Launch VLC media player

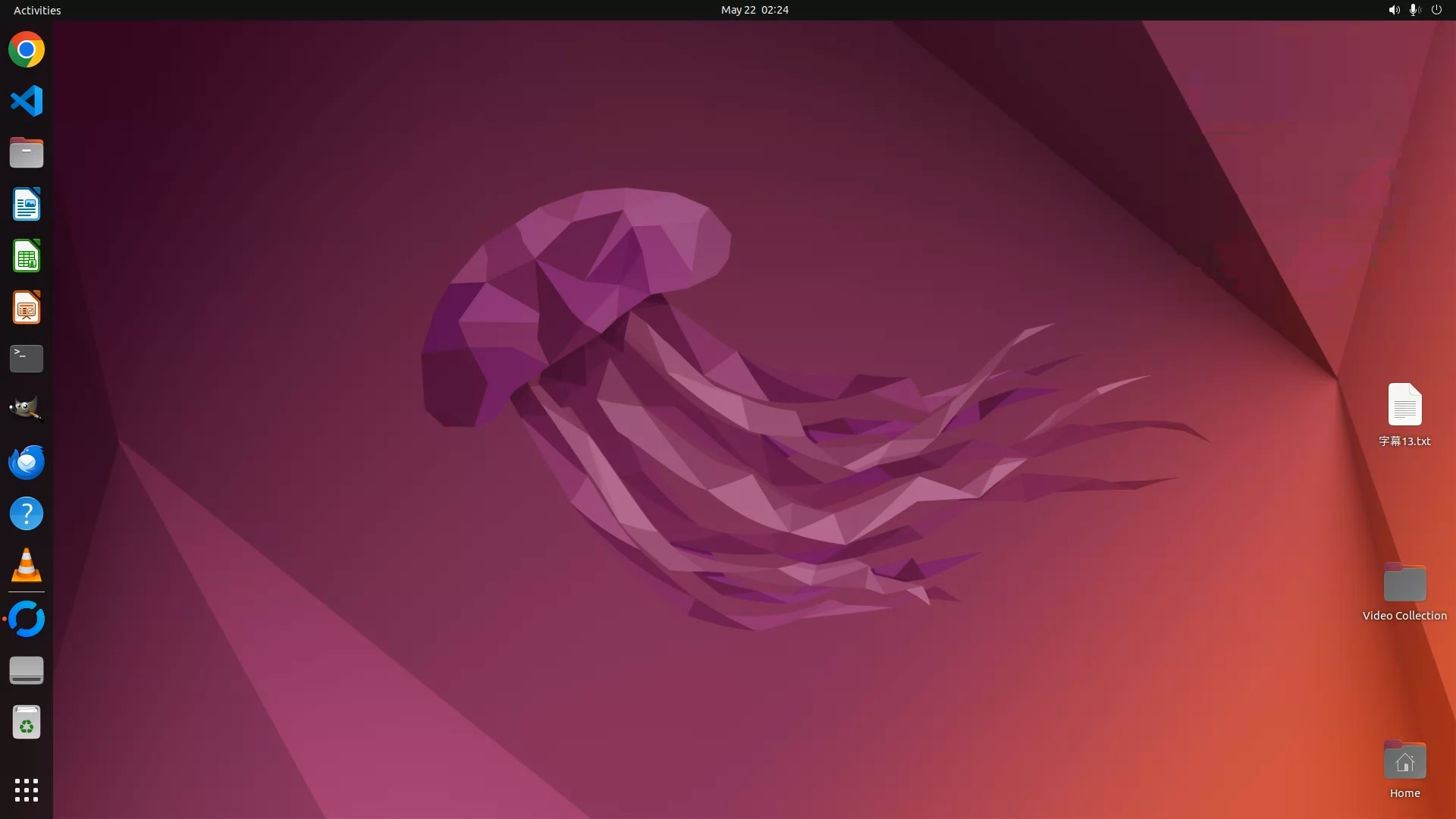click(x=27, y=565)
